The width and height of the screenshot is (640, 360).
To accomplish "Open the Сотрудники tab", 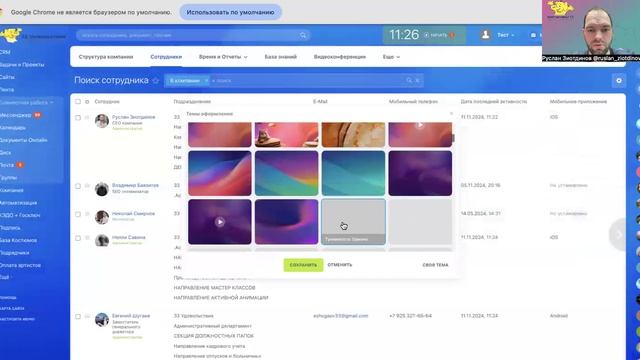I will point(166,57).
